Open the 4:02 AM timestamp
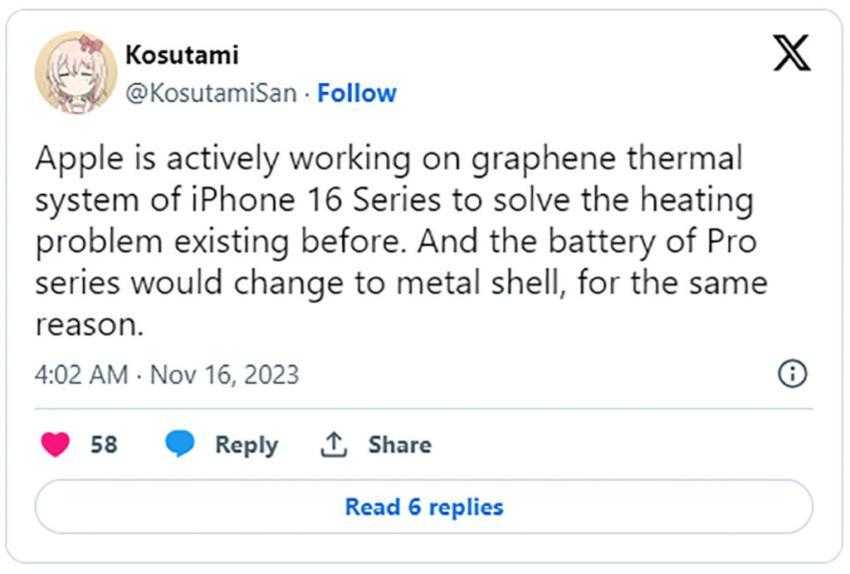Image resolution: width=850 pixels, height=574 pixels. pyautogui.click(x=80, y=374)
